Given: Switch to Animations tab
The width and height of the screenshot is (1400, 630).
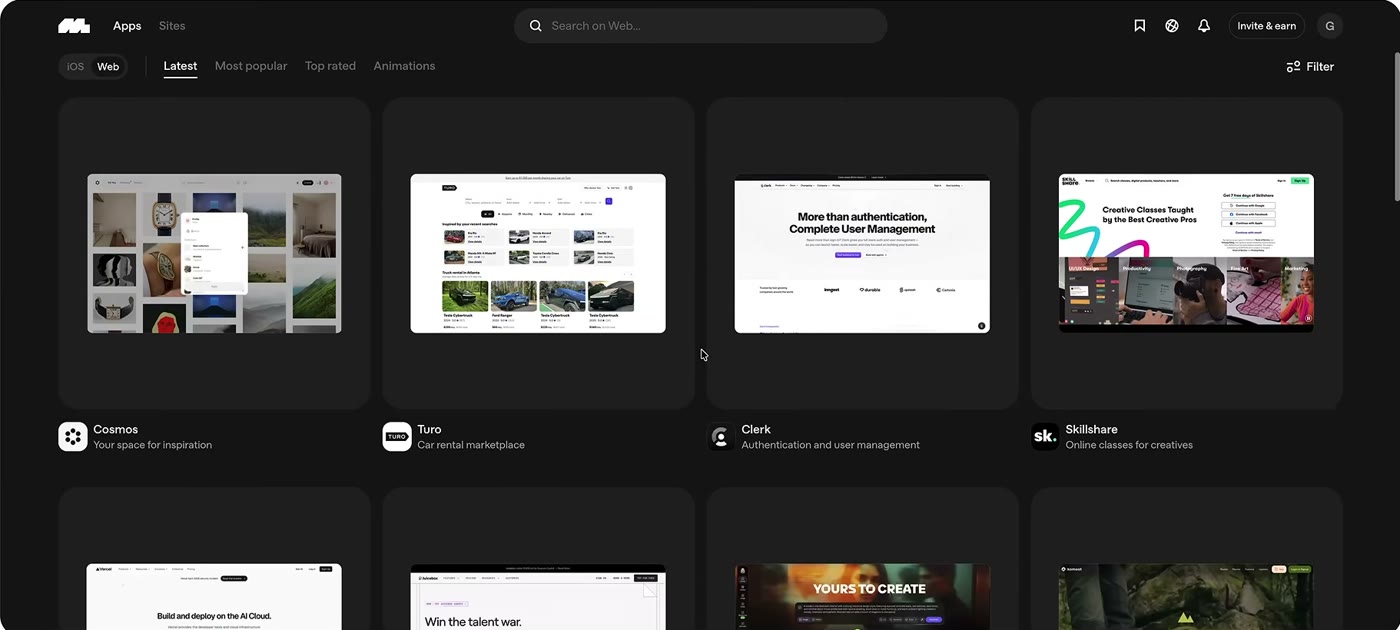Looking at the screenshot, I should point(404,66).
